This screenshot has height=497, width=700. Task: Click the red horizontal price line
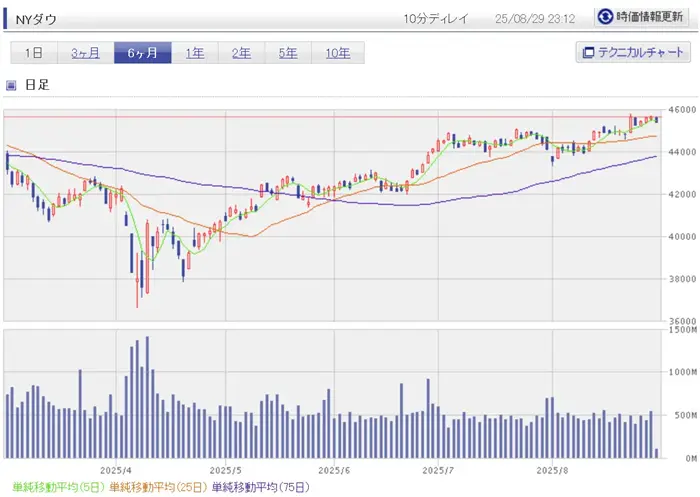tap(333, 117)
